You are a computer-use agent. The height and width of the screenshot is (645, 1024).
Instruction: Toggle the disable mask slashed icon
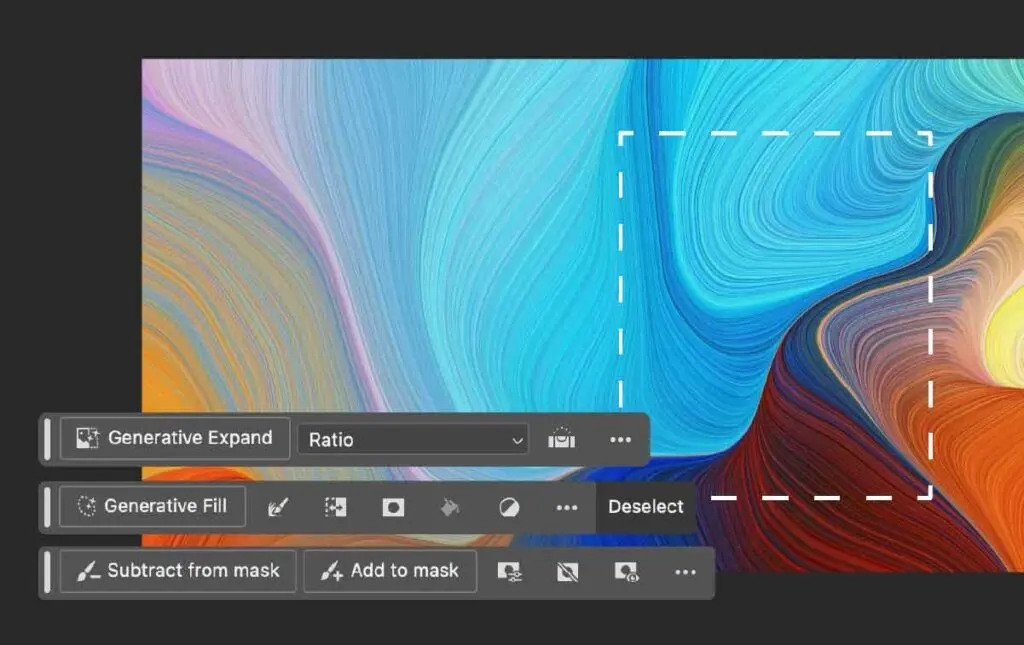(568, 572)
